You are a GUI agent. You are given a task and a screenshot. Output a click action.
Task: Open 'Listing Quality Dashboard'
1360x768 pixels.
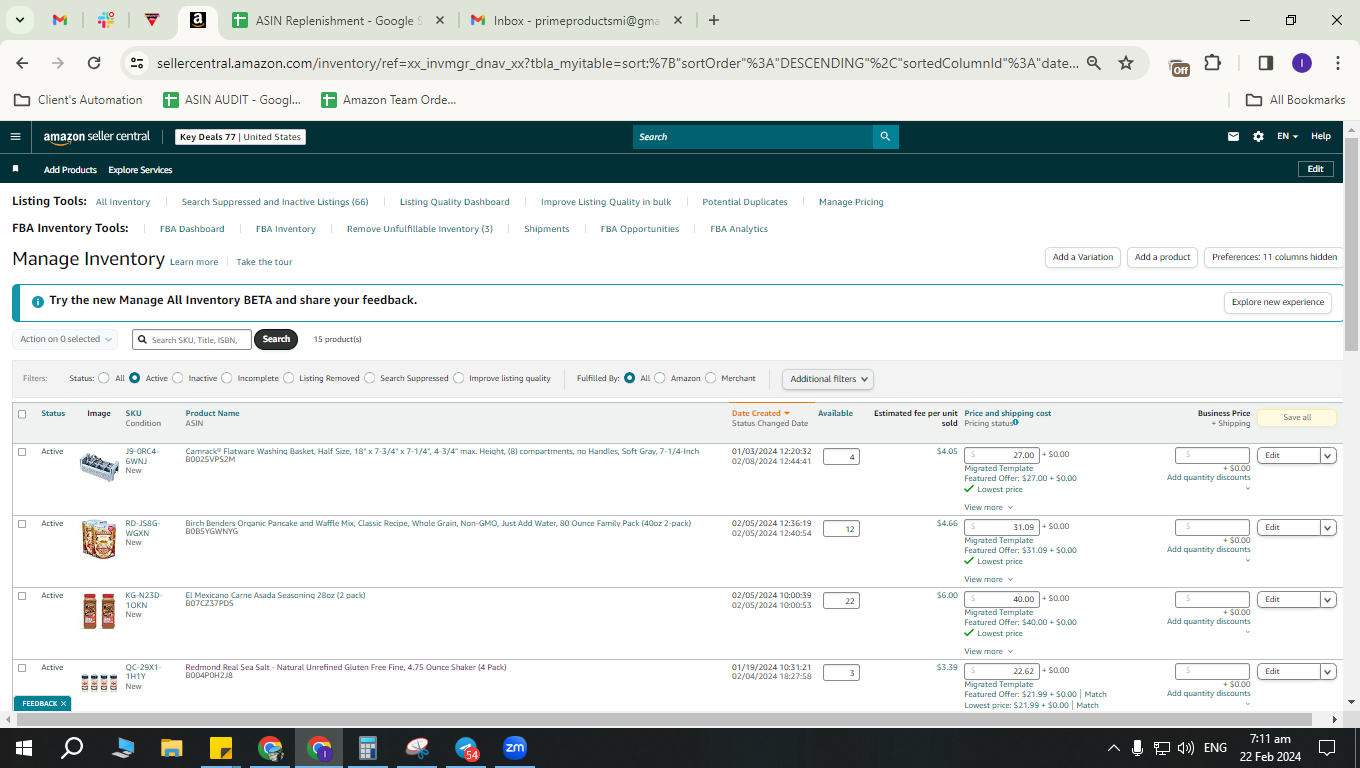(x=455, y=202)
